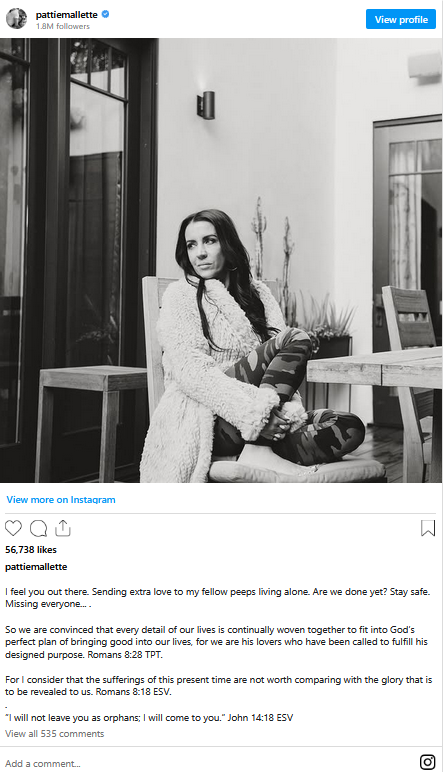Screen dimensions: 443x772
Task: Open the 56,738 likes count
Action: pyautogui.click(x=31, y=549)
